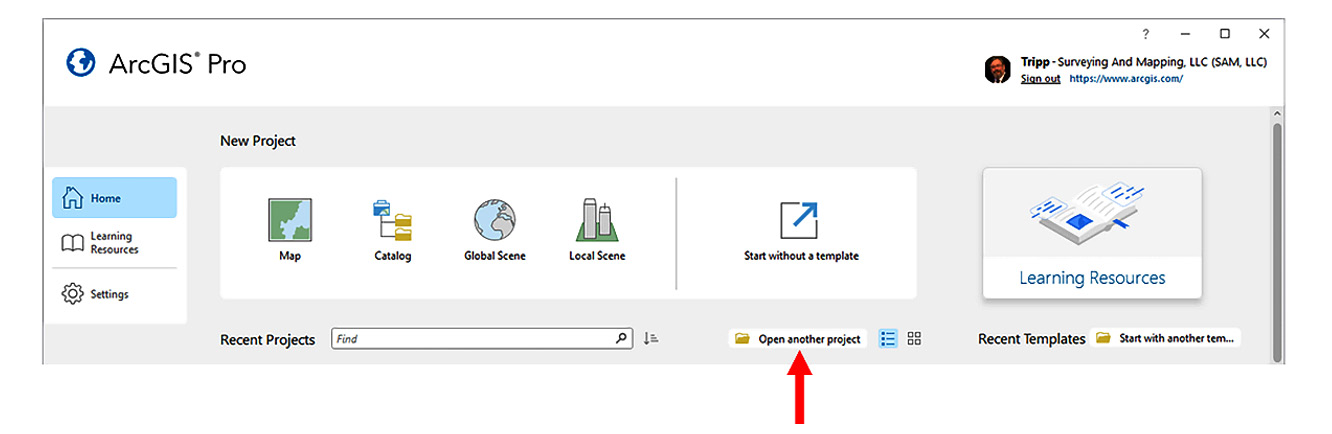Viewport: 1332px width, 434px height.
Task: Click the ArcGIS Pro globe logo
Action: tap(80, 63)
